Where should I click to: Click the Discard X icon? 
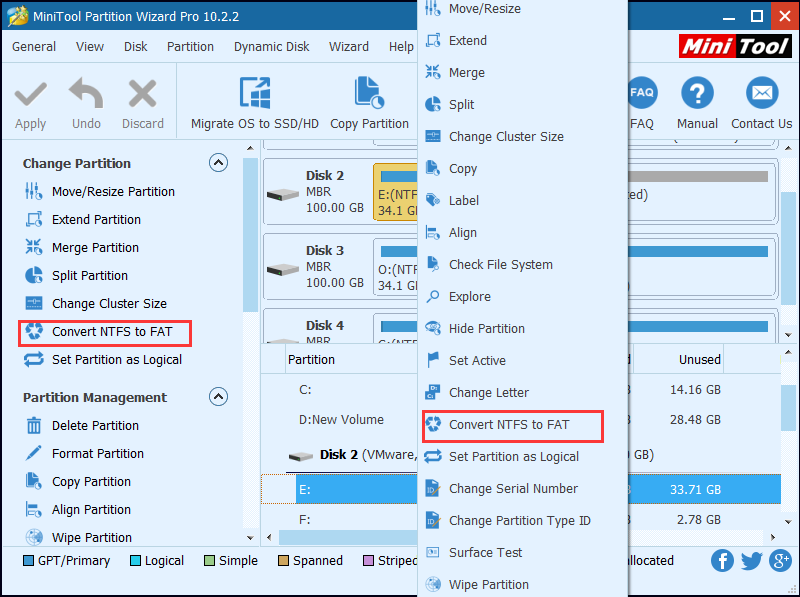click(142, 93)
